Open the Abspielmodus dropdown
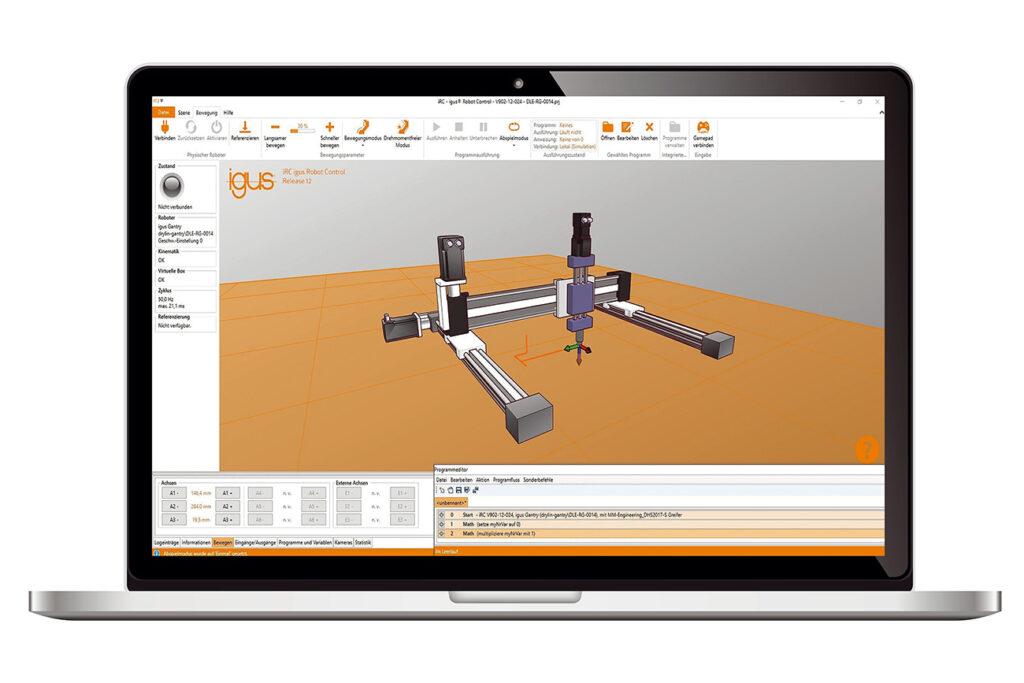Screen dimensions: 1024x683 point(513,134)
